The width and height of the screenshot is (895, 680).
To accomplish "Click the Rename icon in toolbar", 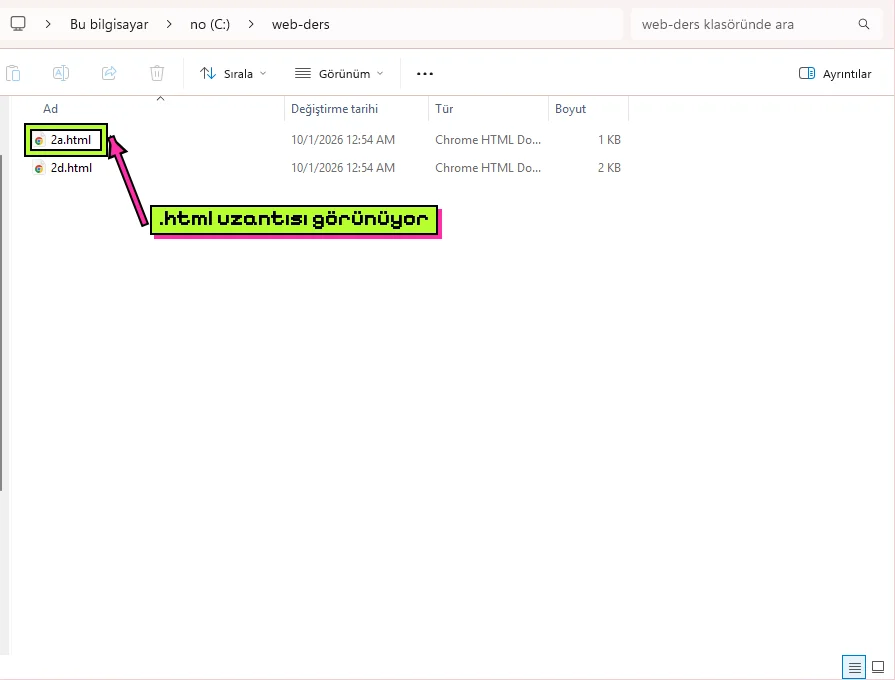I will pyautogui.click(x=61, y=74).
